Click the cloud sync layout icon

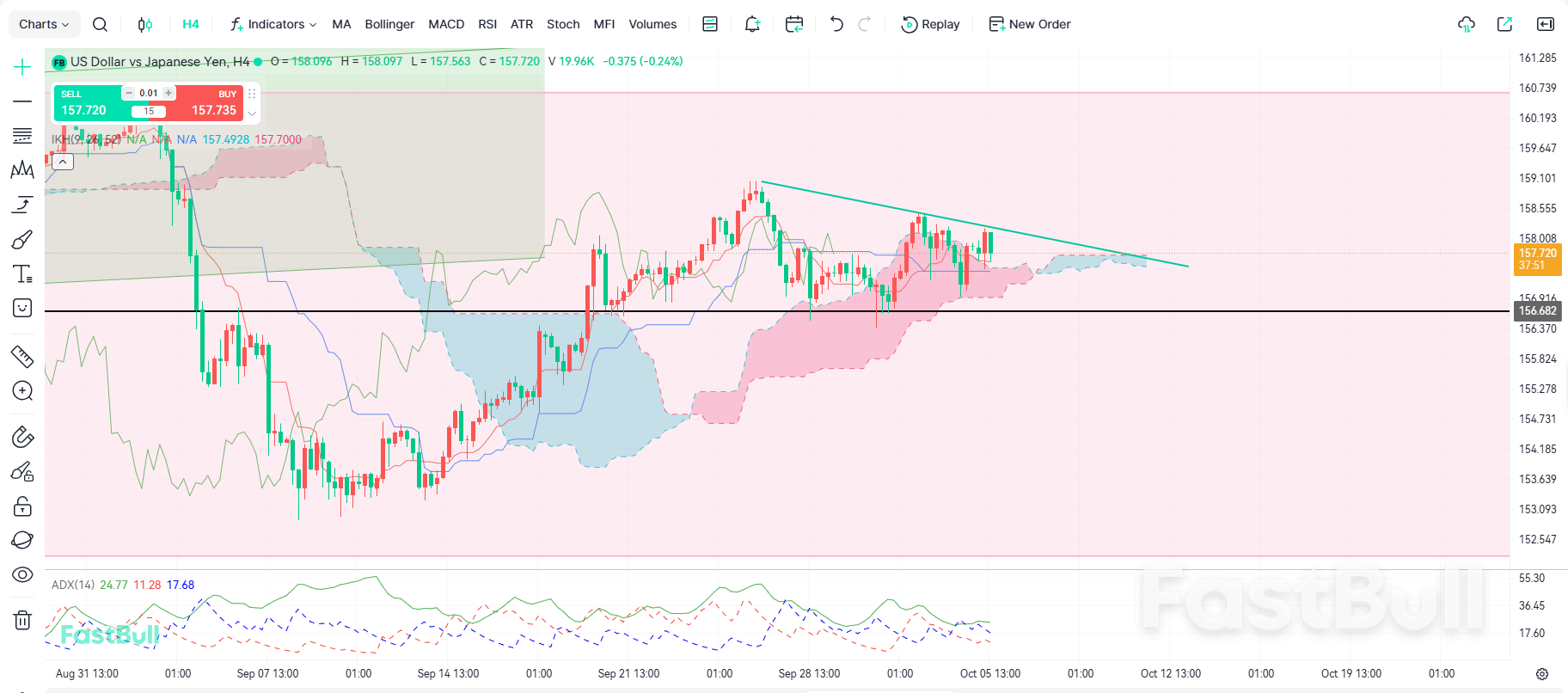[x=1467, y=24]
